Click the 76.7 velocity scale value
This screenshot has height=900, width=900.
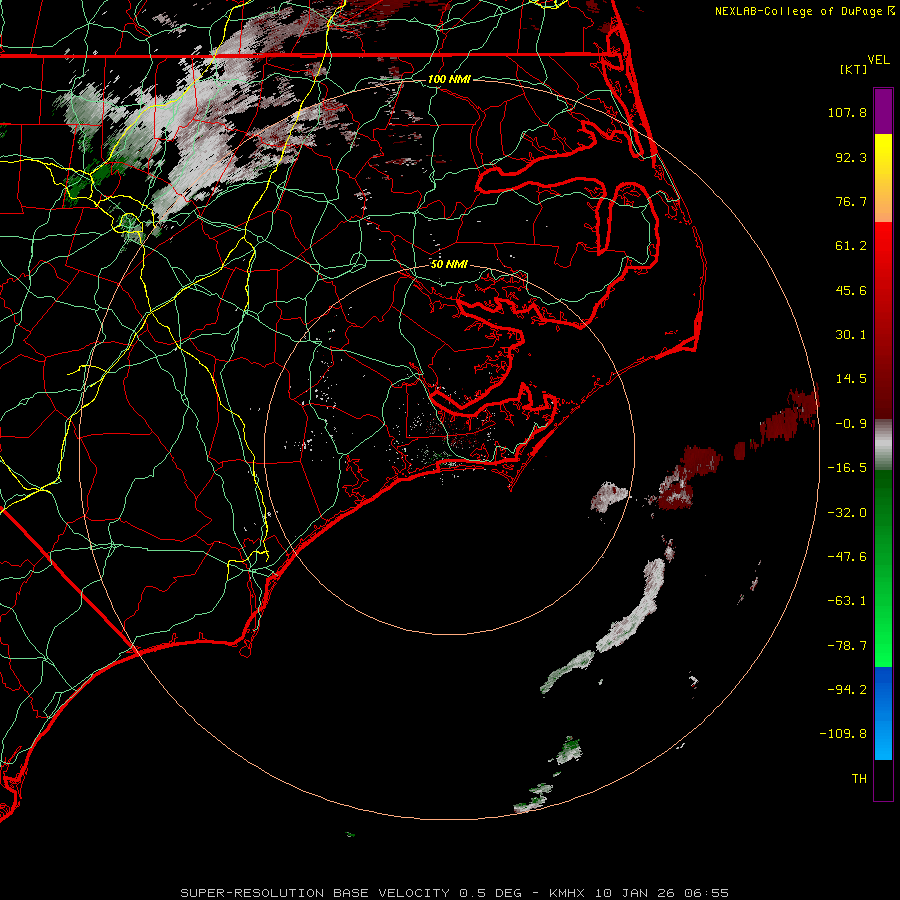[x=851, y=201]
